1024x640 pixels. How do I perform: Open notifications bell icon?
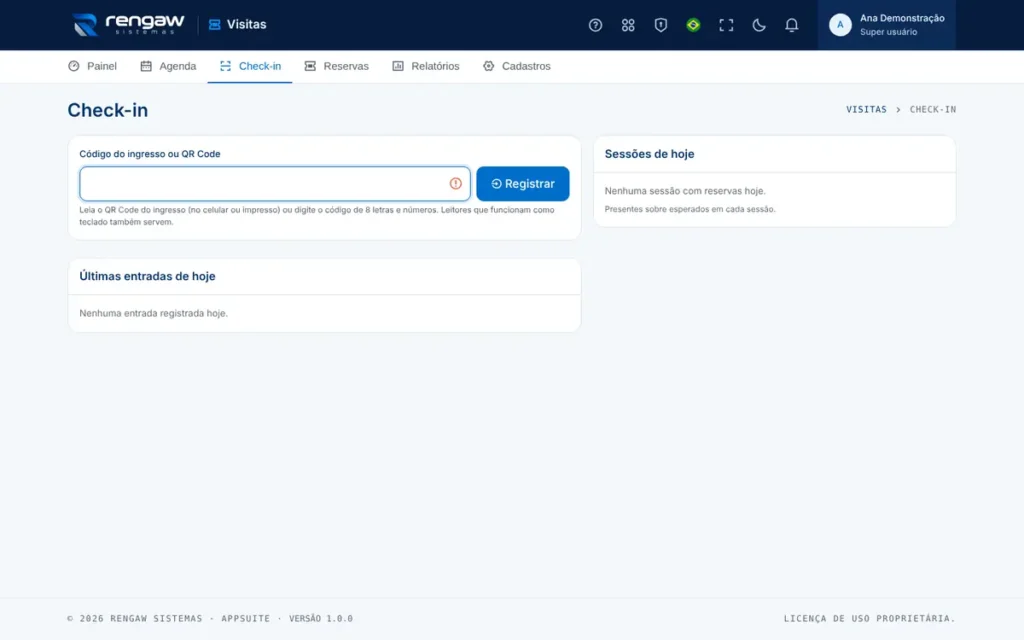click(791, 25)
